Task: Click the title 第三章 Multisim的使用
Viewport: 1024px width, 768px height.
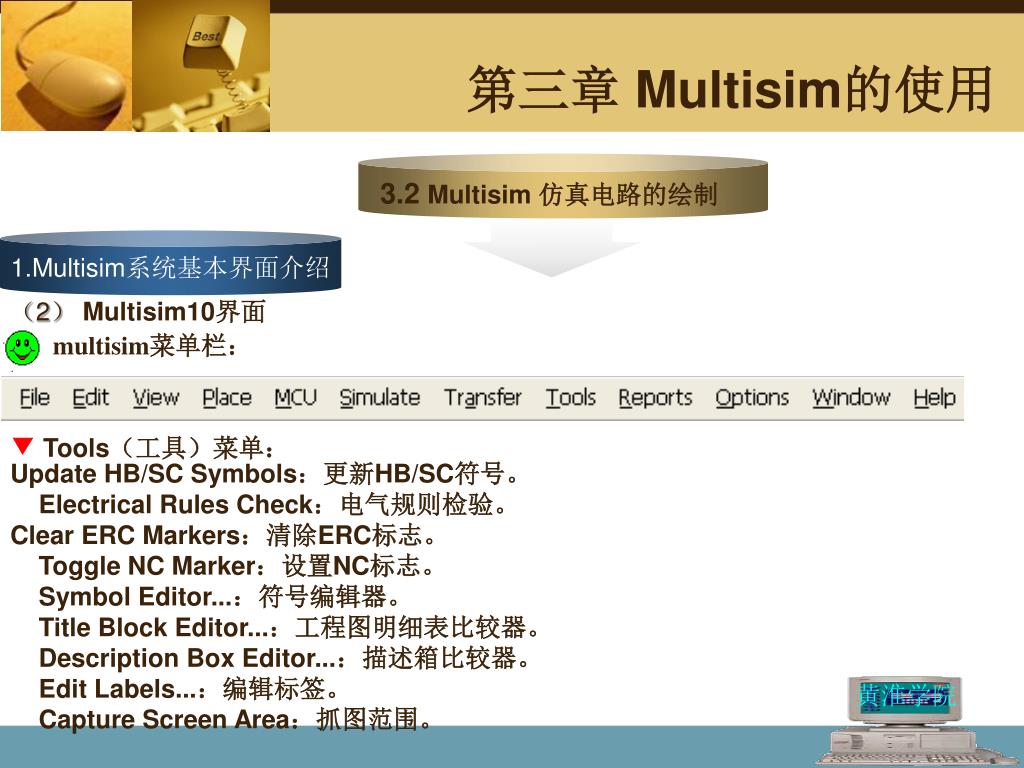Action: click(730, 89)
